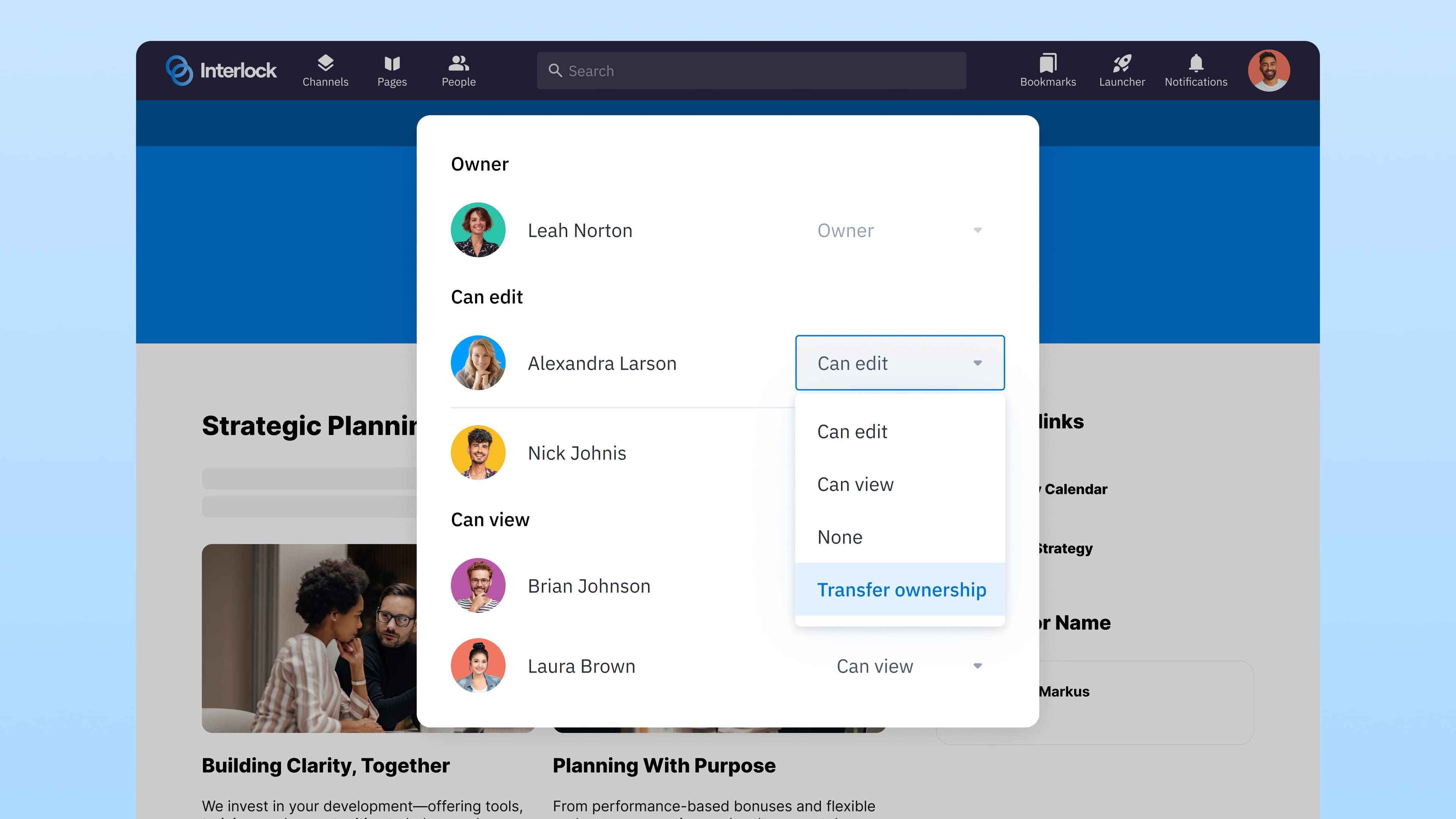Click the user profile avatar
This screenshot has width=1456, height=819.
coord(1268,71)
